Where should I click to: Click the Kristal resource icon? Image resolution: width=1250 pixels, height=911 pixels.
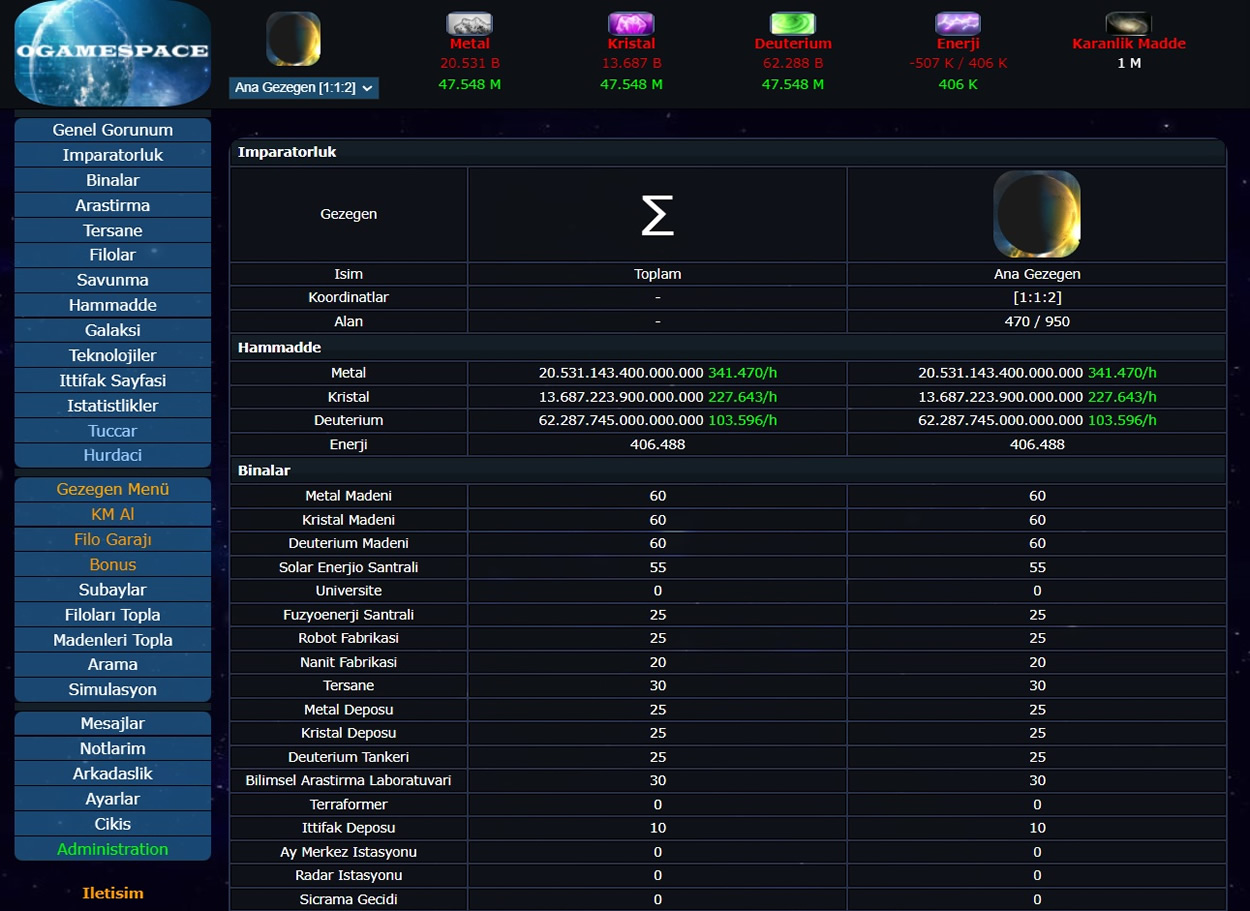click(631, 24)
